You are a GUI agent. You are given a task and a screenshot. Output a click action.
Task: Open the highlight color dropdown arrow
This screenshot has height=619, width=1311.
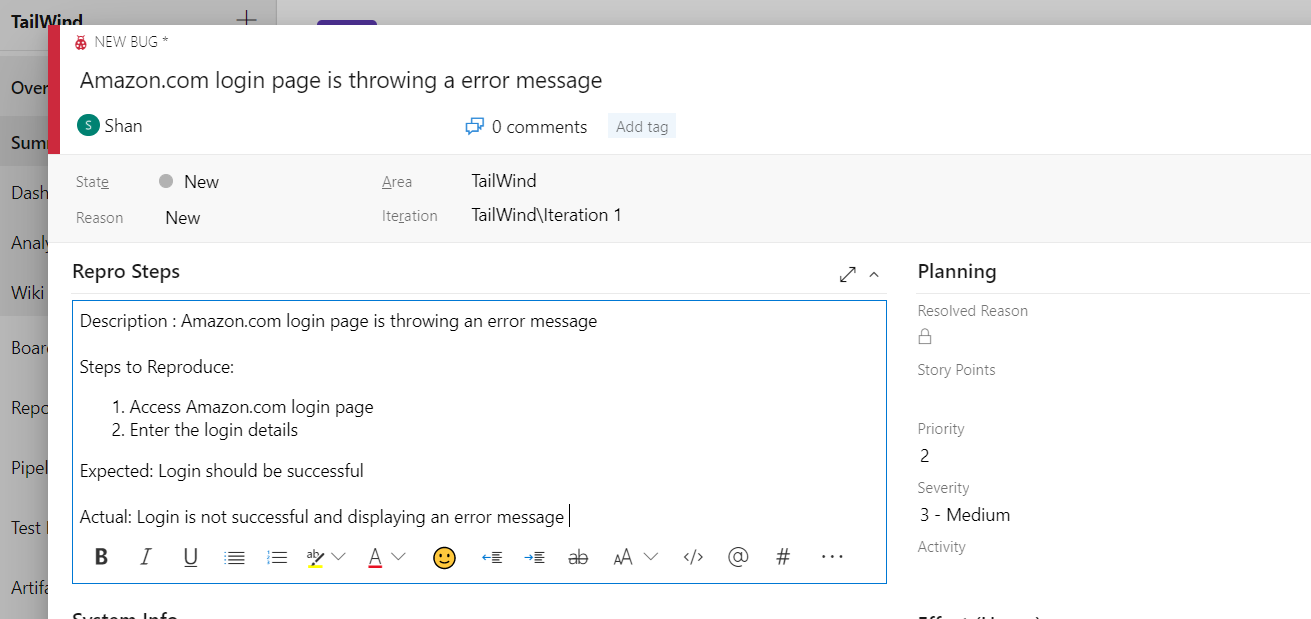pos(338,557)
